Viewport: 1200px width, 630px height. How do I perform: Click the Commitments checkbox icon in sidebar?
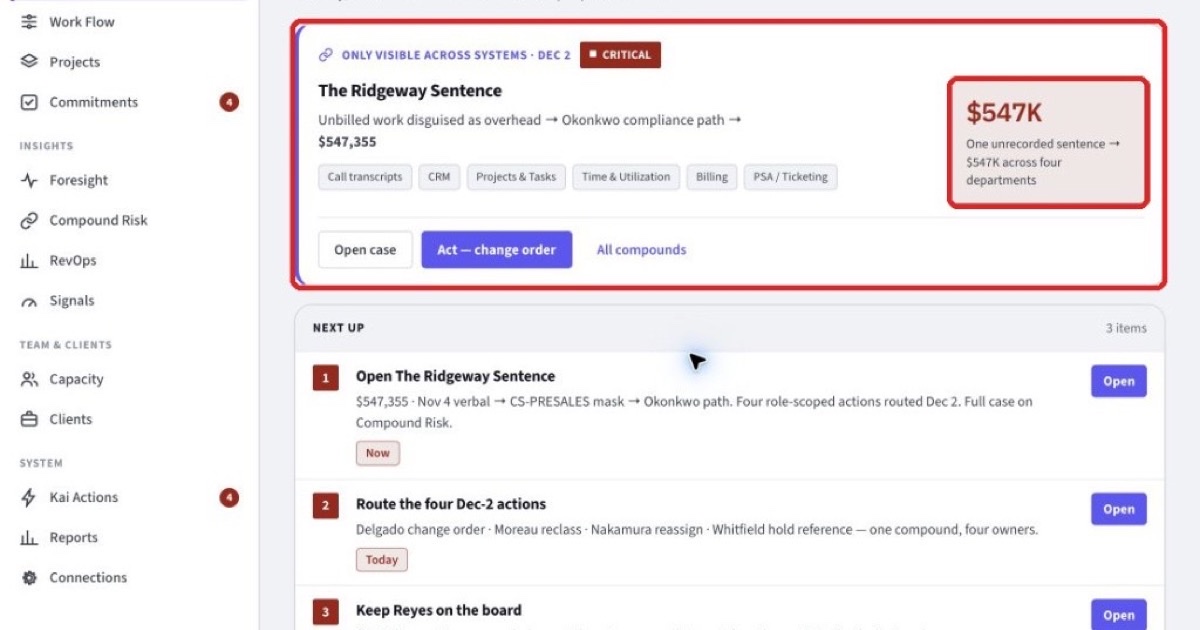pyautogui.click(x=29, y=102)
